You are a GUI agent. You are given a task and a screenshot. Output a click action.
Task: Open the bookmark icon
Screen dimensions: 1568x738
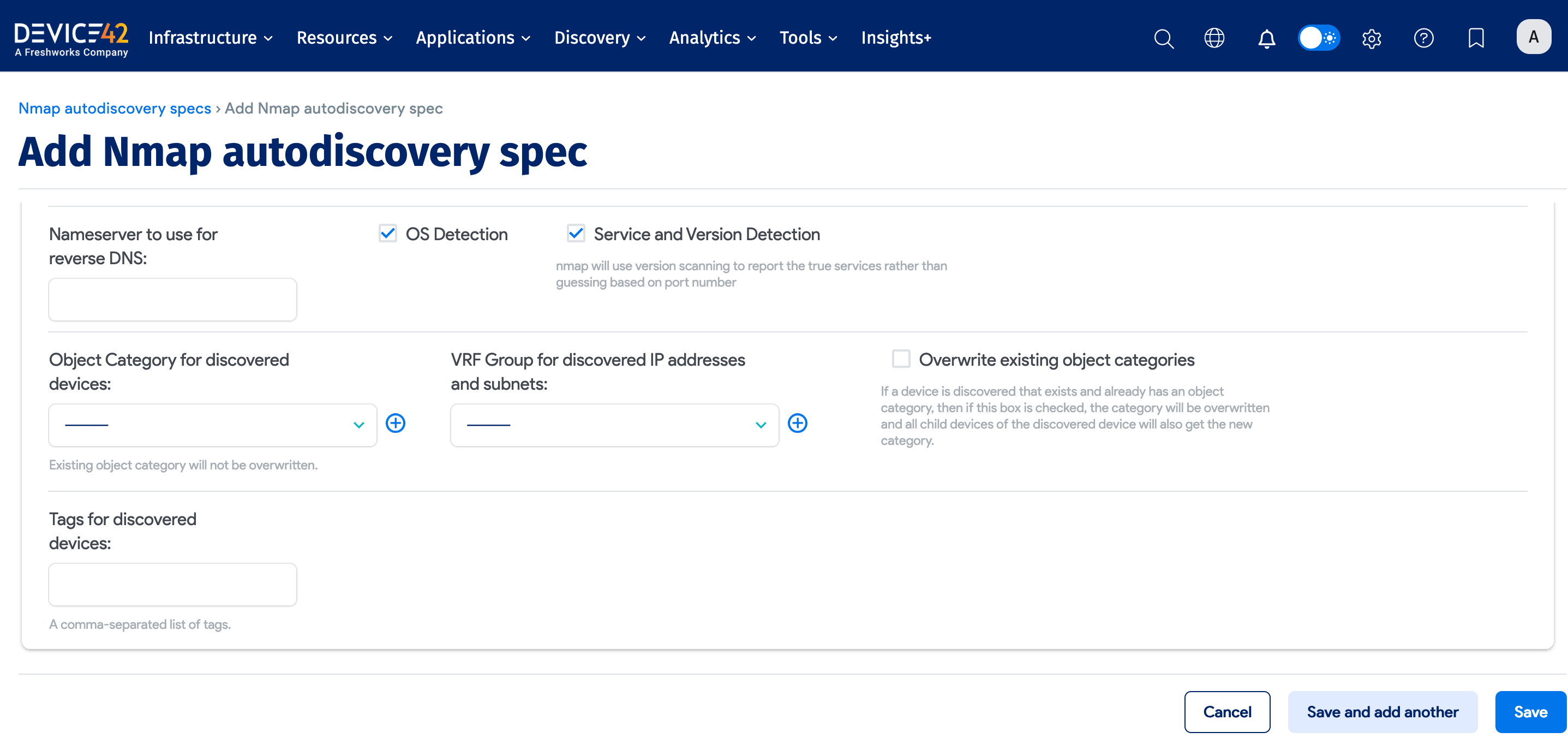coord(1475,38)
